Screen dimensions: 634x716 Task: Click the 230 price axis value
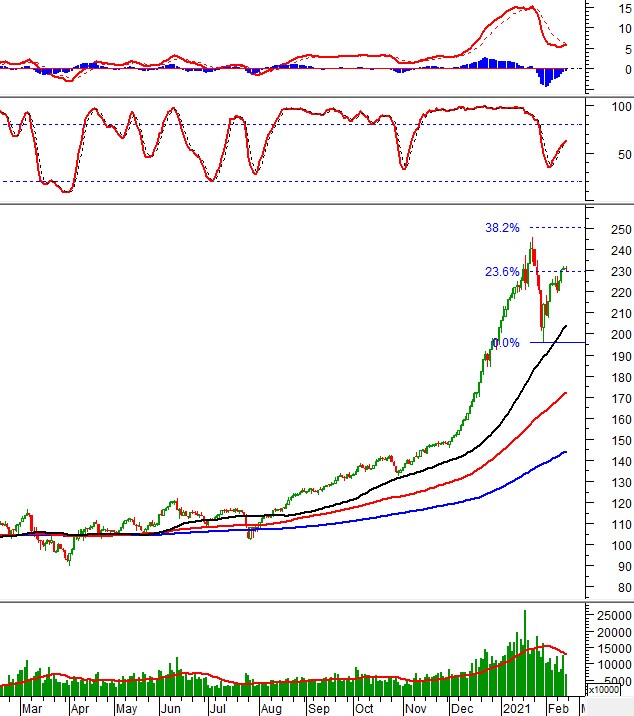click(621, 271)
